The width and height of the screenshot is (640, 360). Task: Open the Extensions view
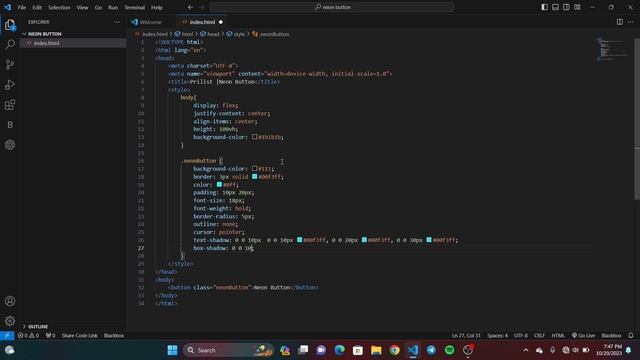[10, 105]
